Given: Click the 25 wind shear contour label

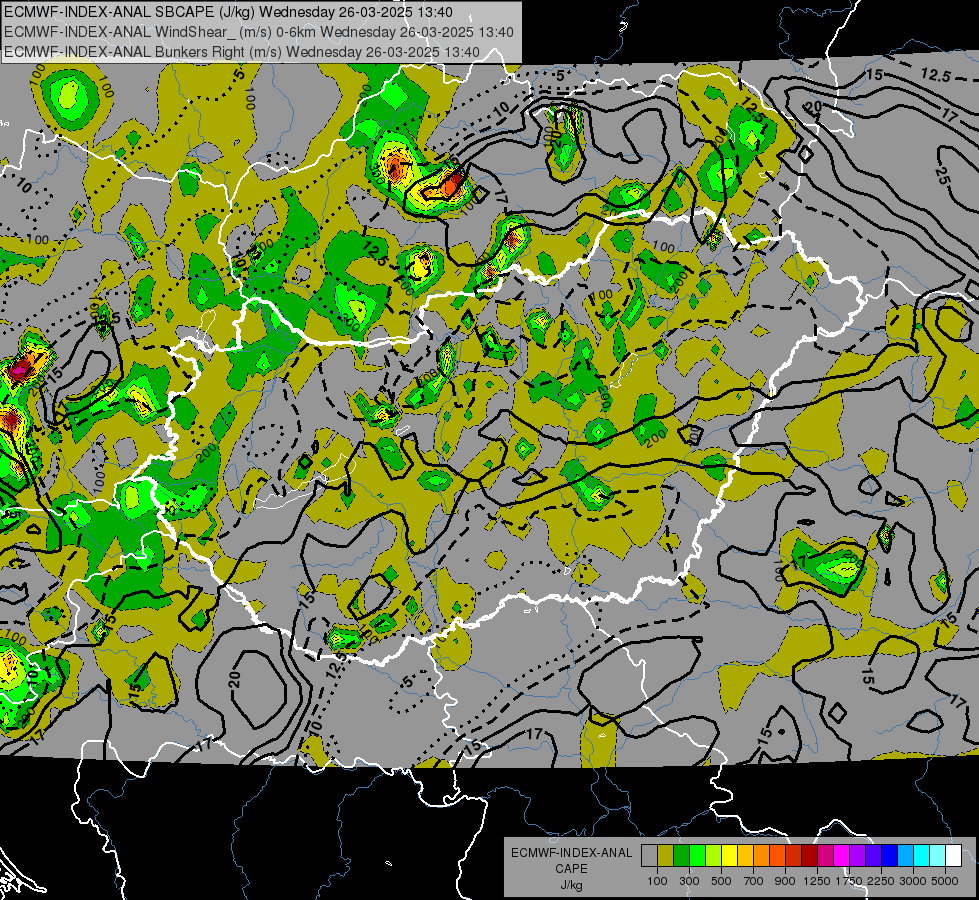Looking at the screenshot, I should 942,176.
